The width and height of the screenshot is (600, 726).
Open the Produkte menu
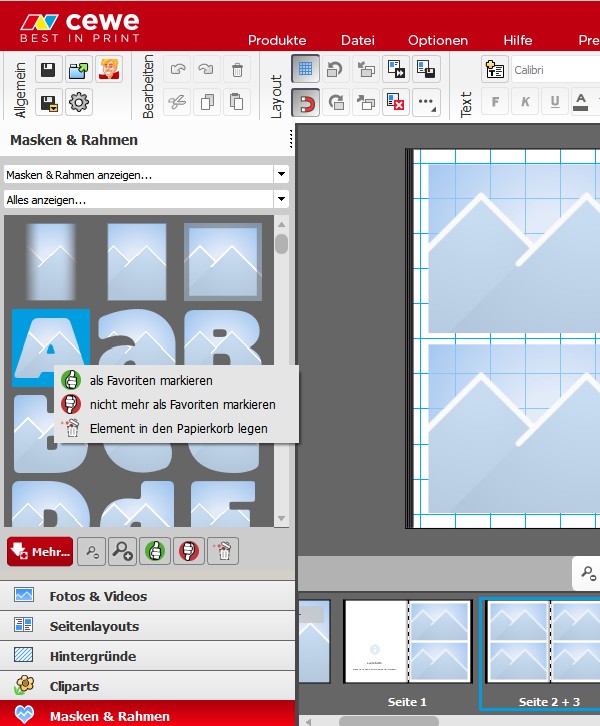point(277,40)
